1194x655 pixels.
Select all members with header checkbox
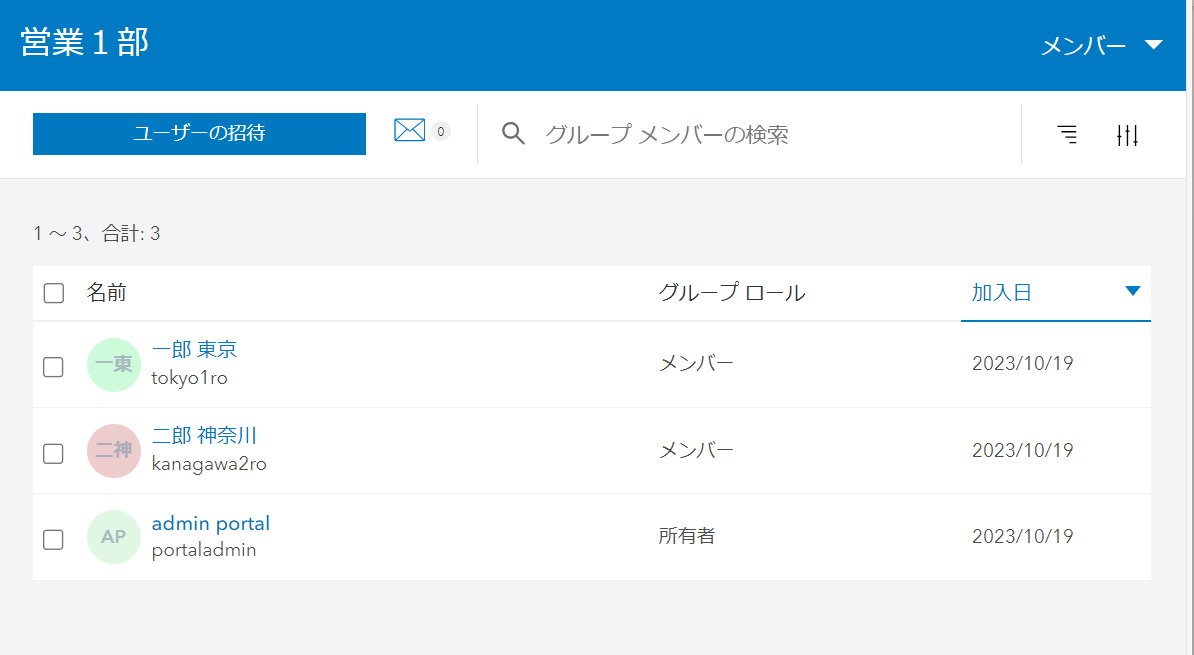53,293
